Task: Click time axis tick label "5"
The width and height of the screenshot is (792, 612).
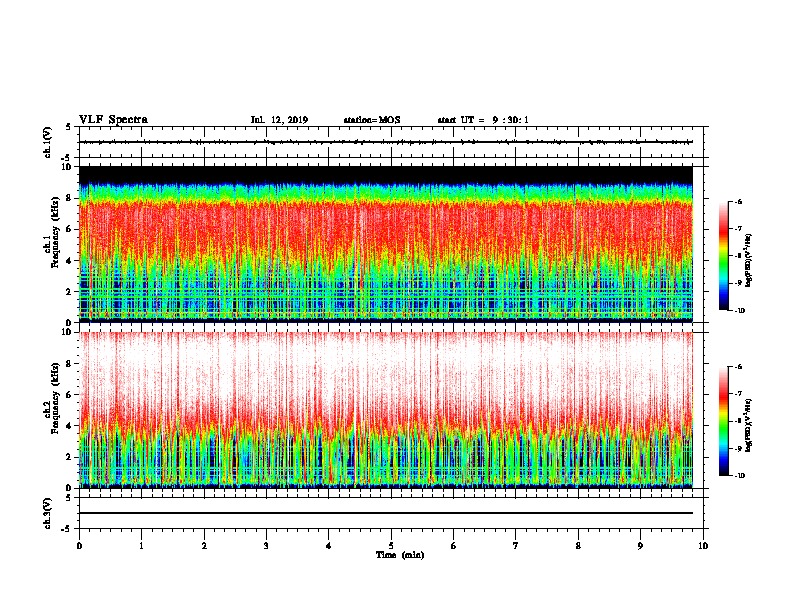Action: click(x=391, y=546)
